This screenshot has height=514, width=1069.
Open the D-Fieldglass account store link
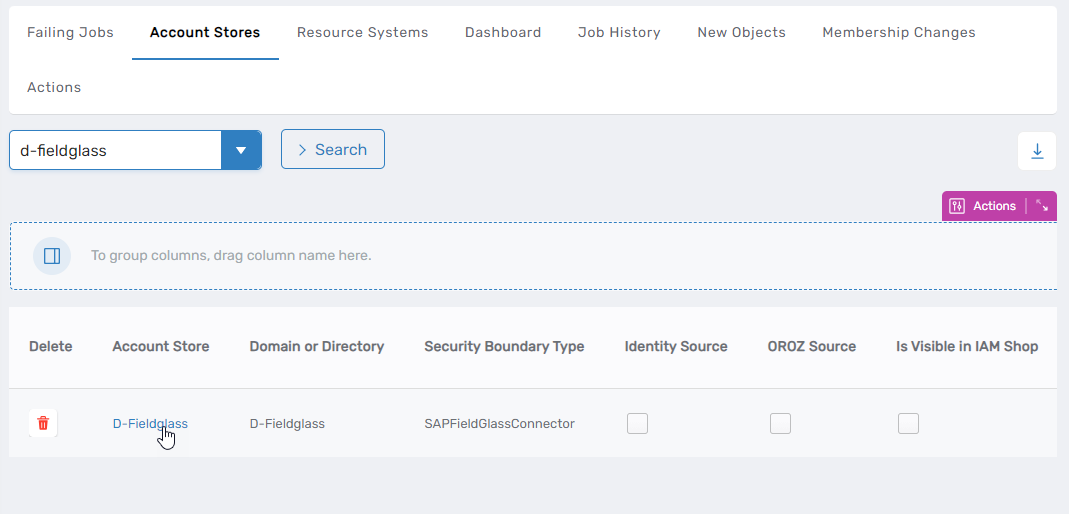pos(149,423)
